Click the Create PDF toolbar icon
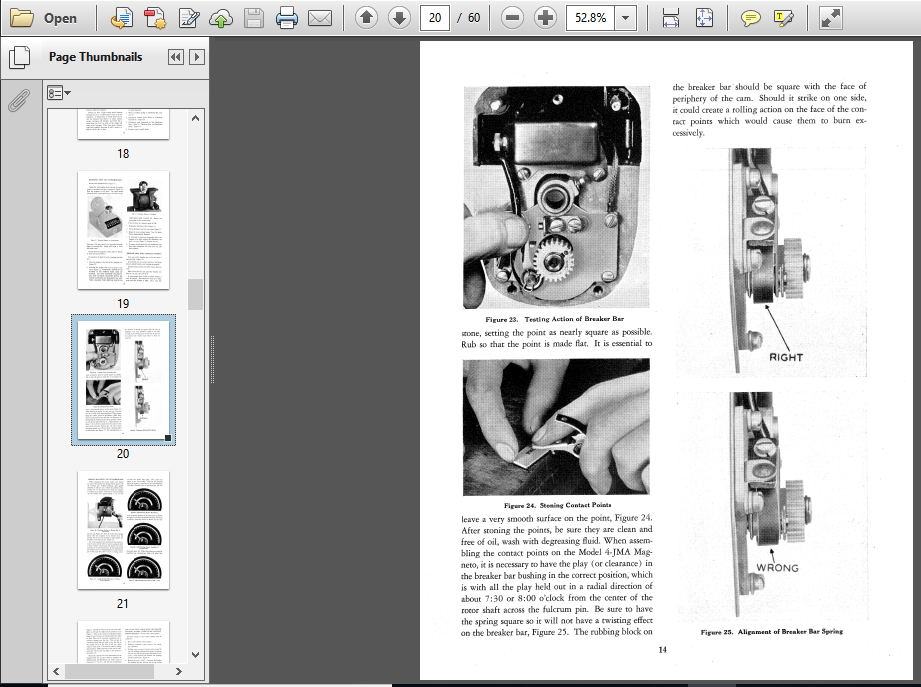This screenshot has width=921, height=687. coord(122,18)
